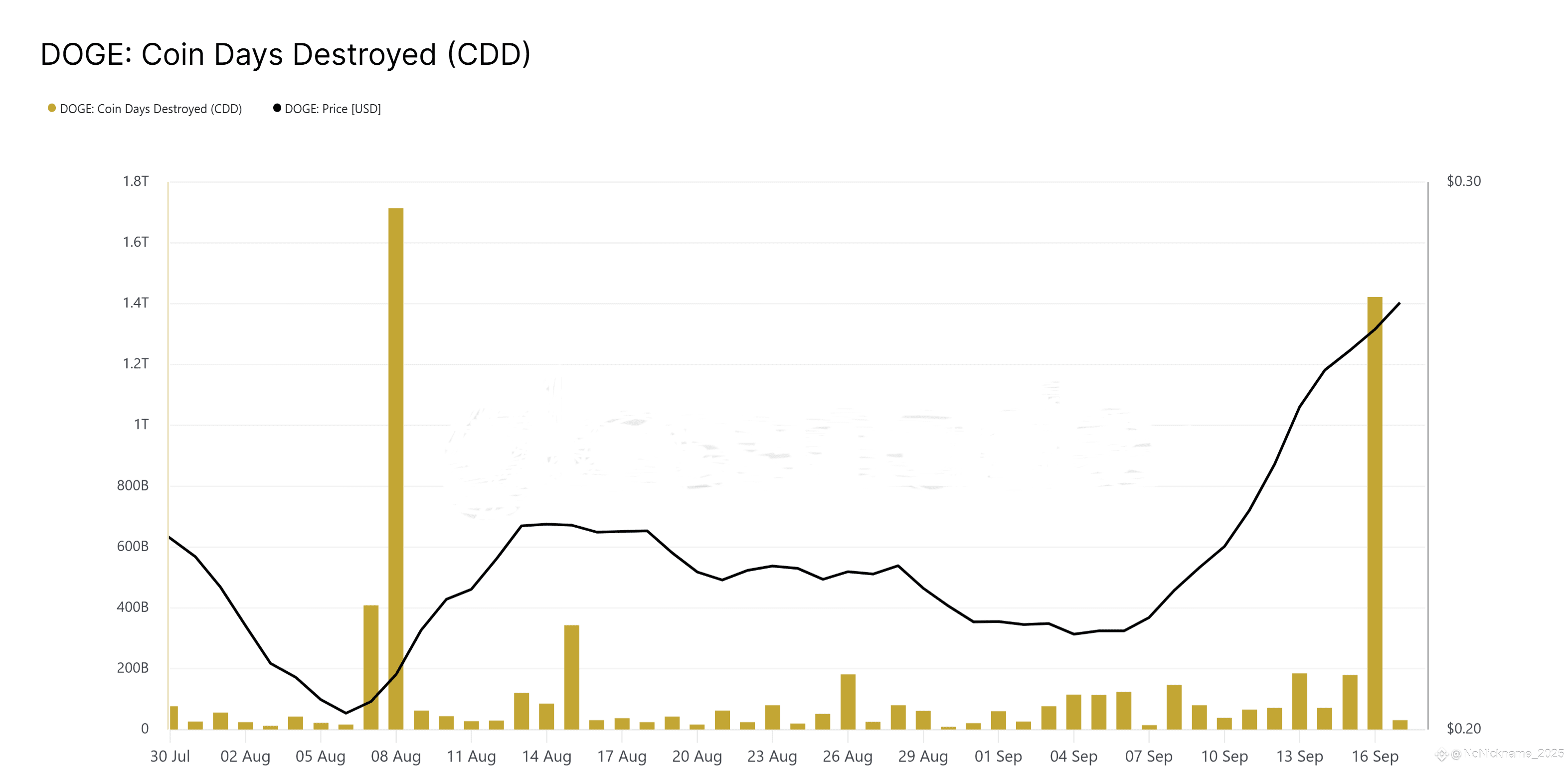Viewport: 1568px width, 767px height.
Task: Click the tallest CDD bar at 08 Aug
Action: pyautogui.click(x=396, y=468)
